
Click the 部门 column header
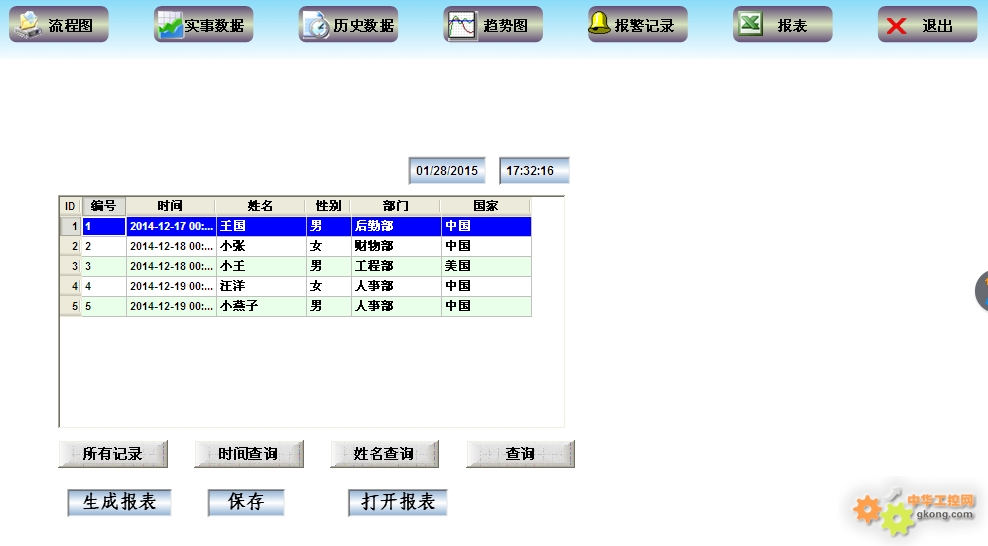[395, 206]
